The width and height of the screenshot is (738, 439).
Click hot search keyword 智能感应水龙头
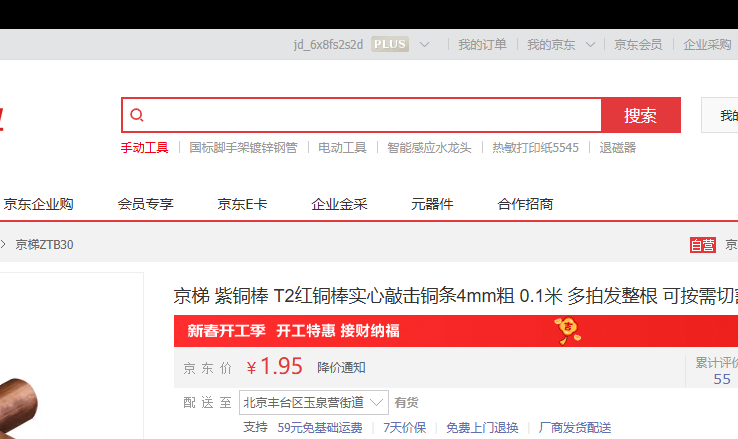pos(429,148)
